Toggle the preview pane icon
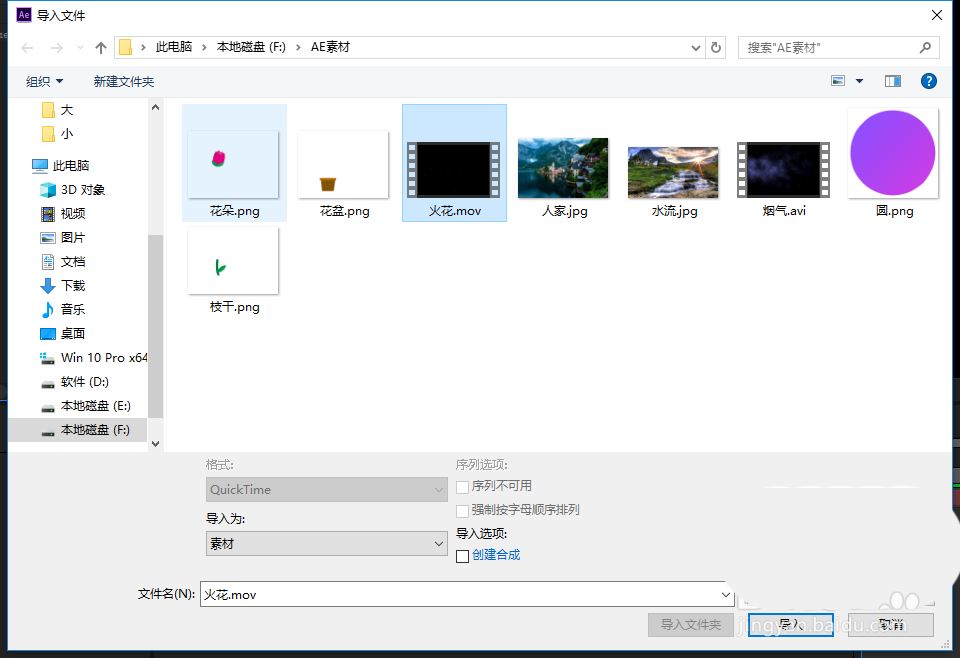The height and width of the screenshot is (658, 960). tap(893, 81)
